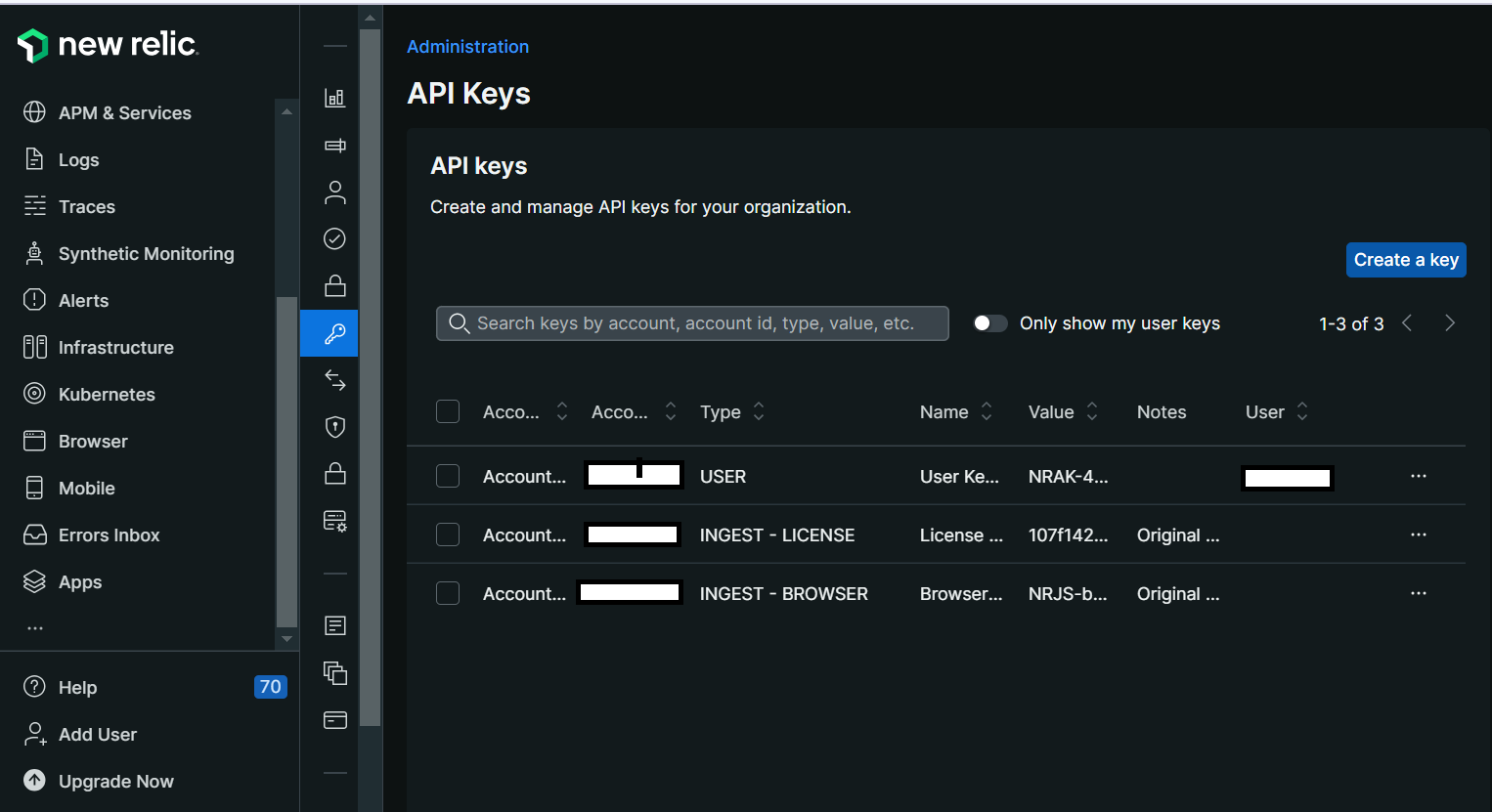This screenshot has width=1492, height=812.
Task: Click the Browser window icon
Action: point(34,441)
